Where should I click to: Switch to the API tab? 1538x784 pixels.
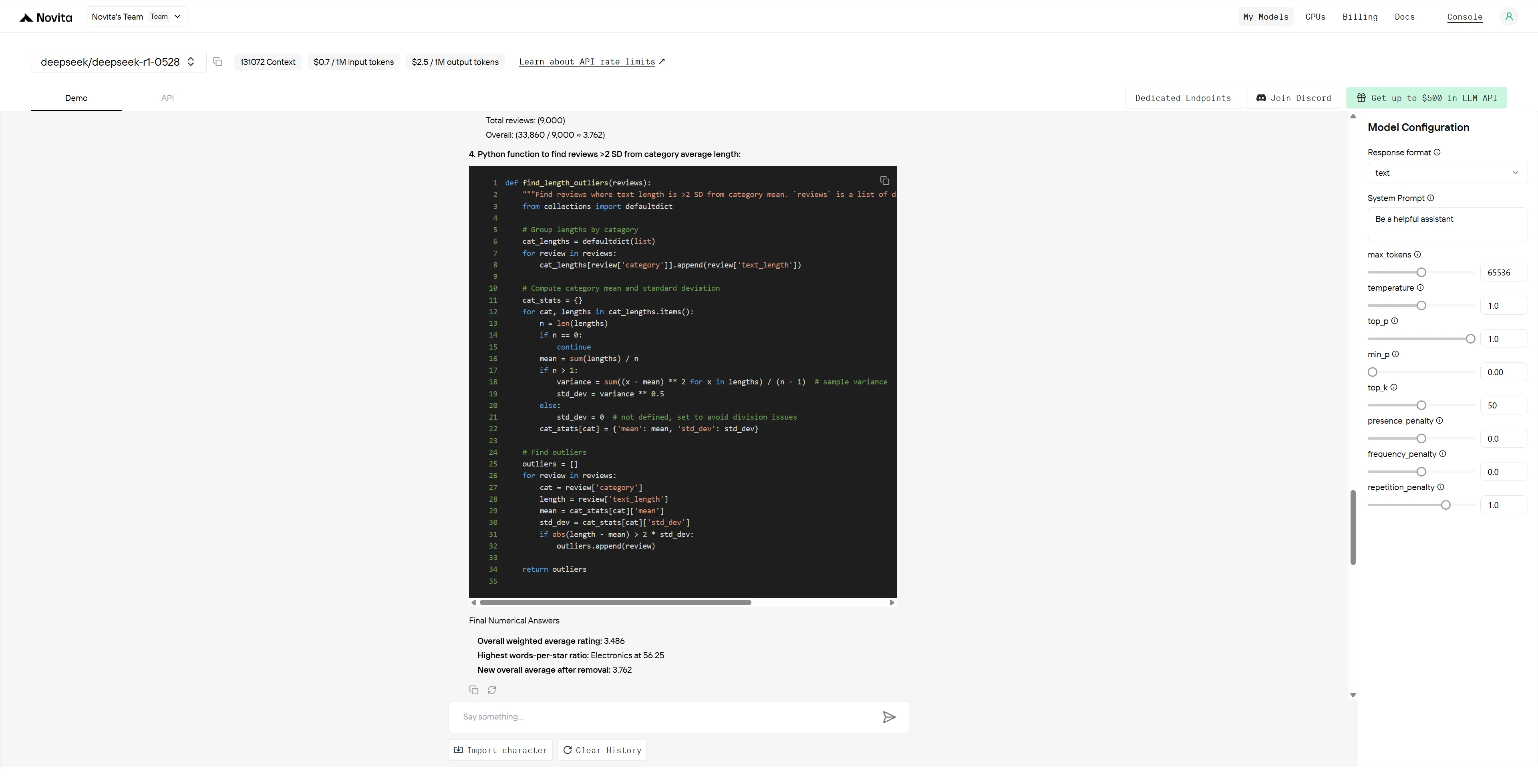pos(167,98)
